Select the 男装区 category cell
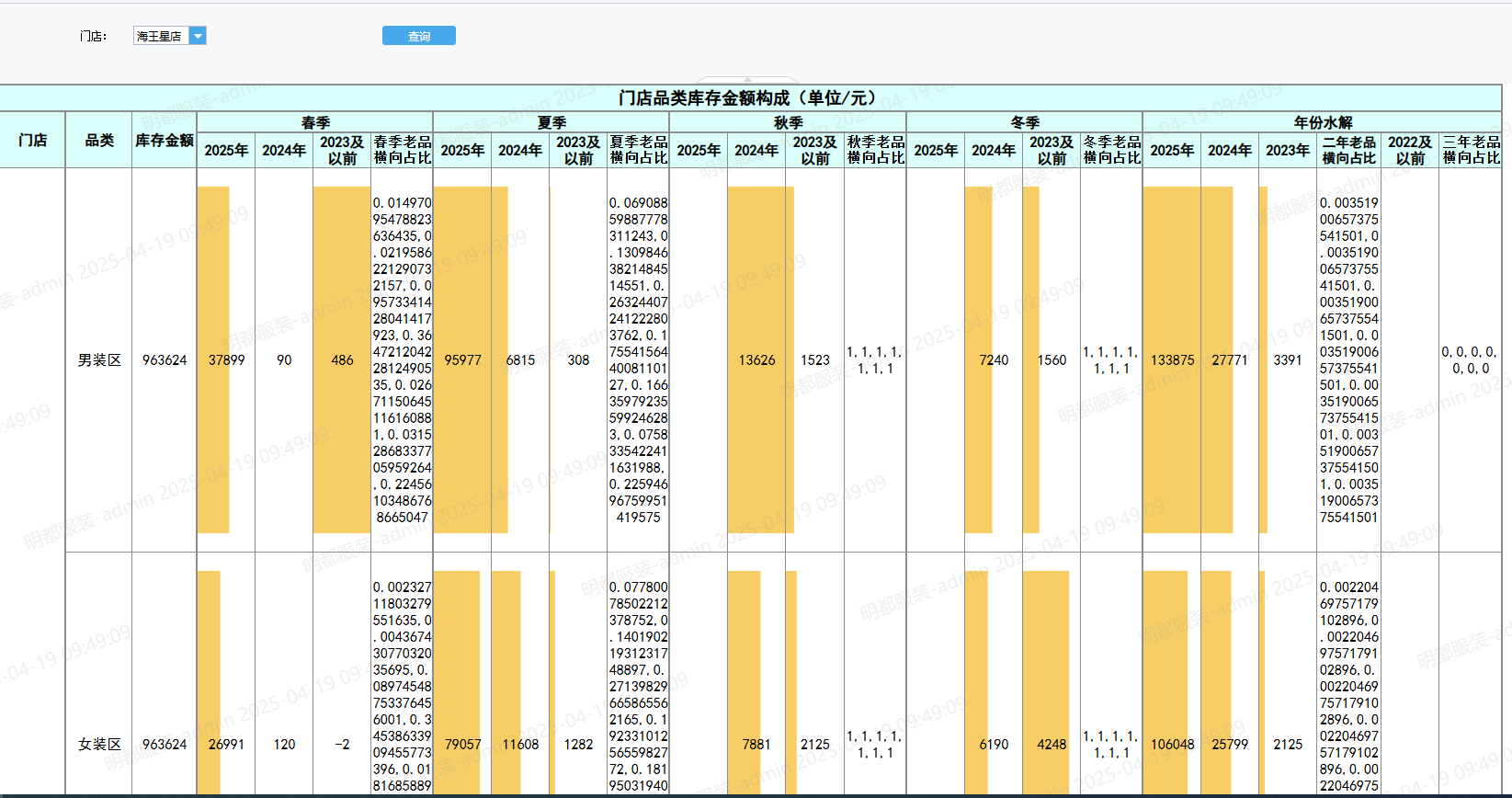The height and width of the screenshot is (798, 1512). pos(99,360)
